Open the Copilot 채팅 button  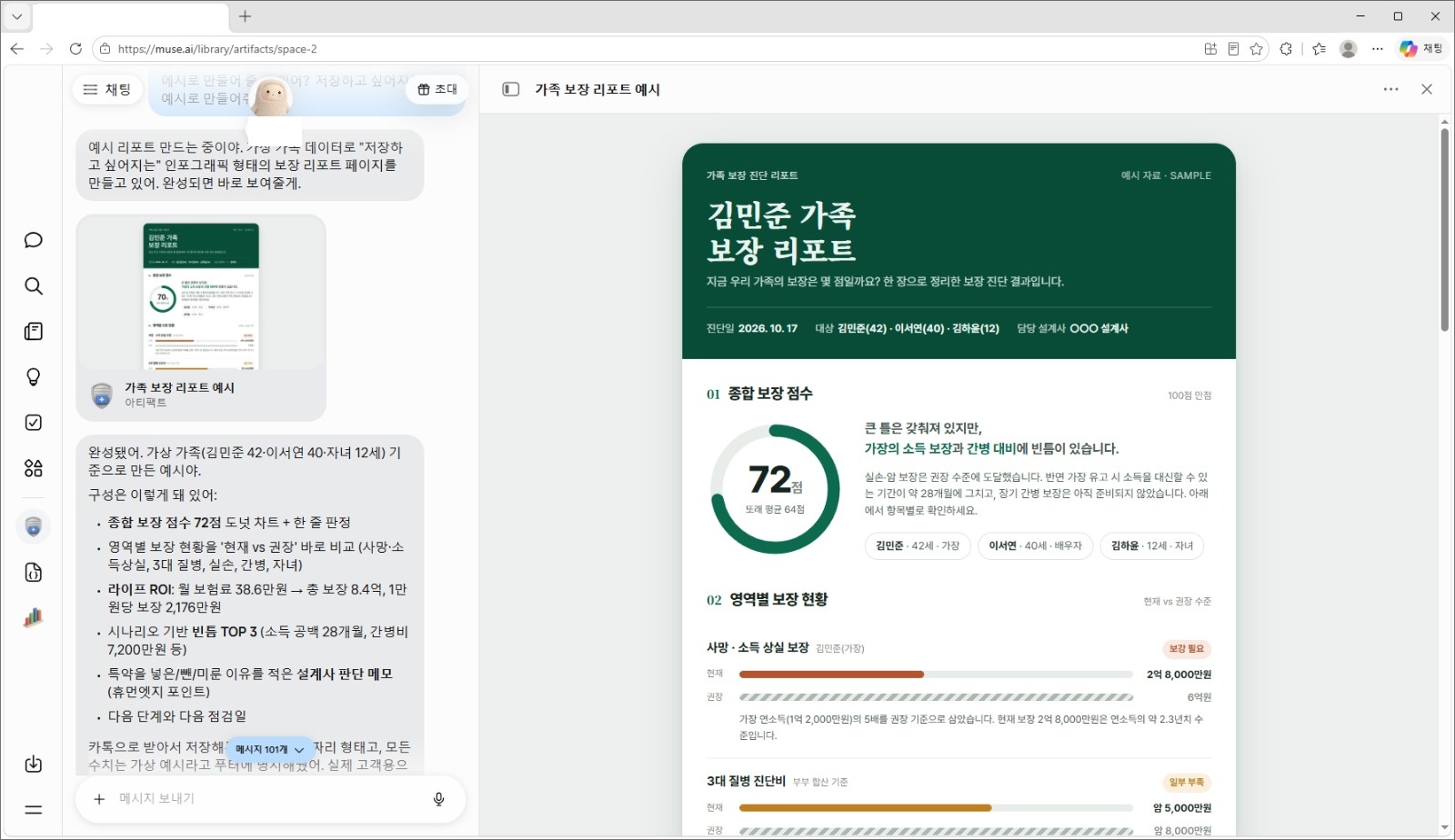(x=1421, y=49)
